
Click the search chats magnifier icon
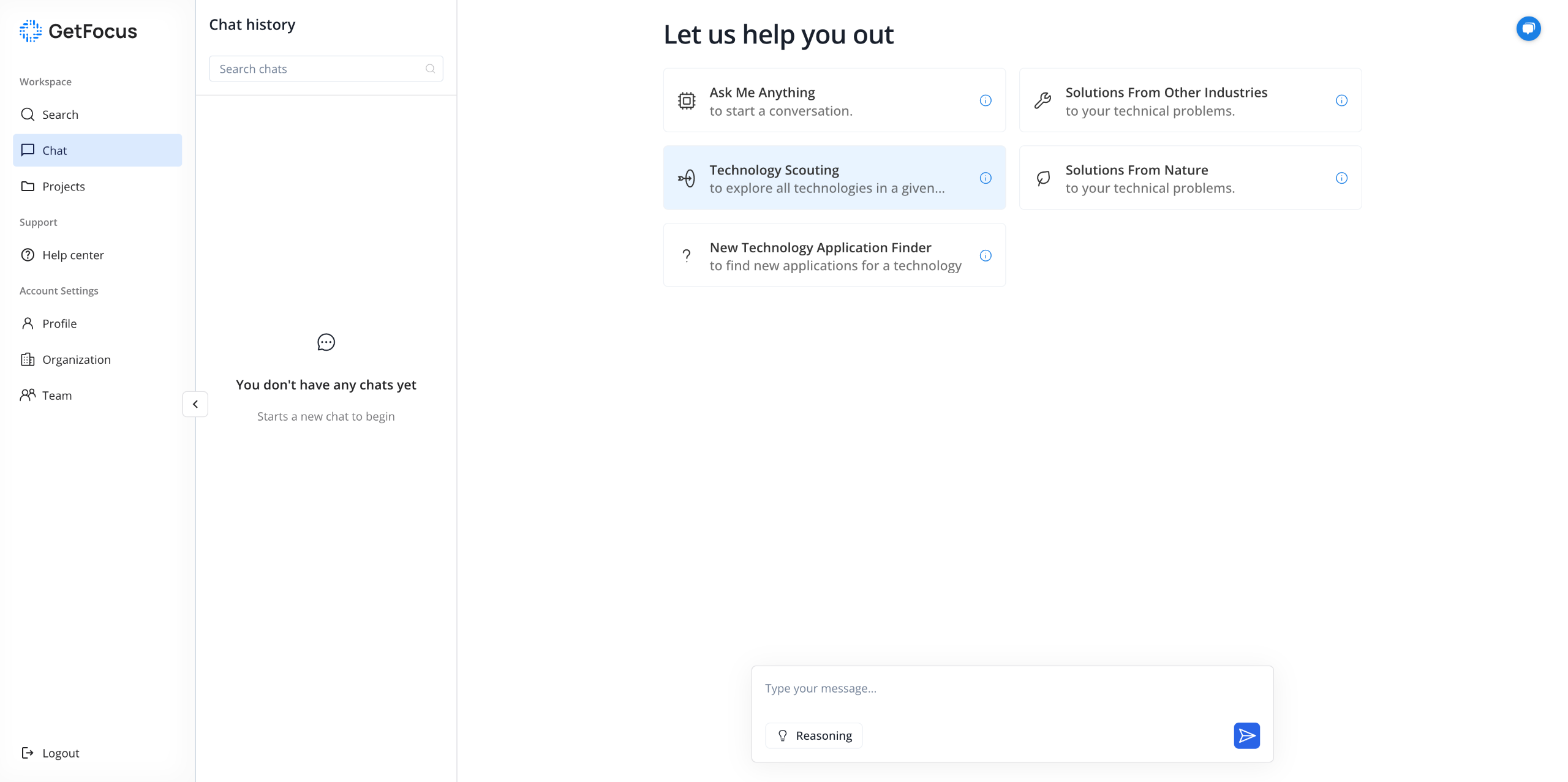pyautogui.click(x=430, y=69)
